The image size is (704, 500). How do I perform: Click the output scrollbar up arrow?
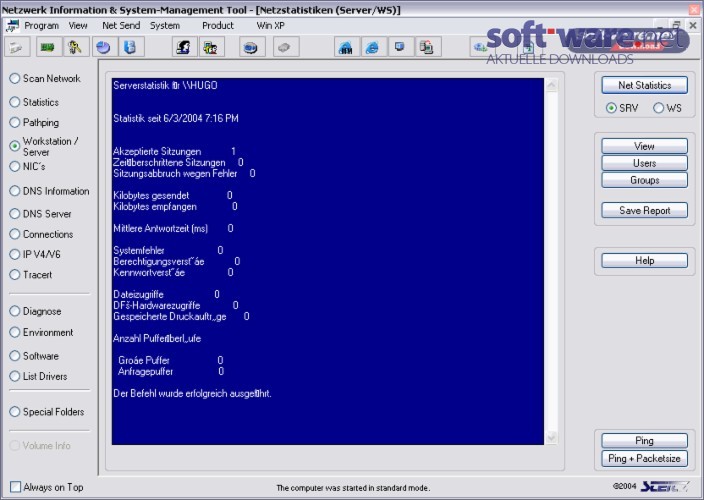point(551,85)
